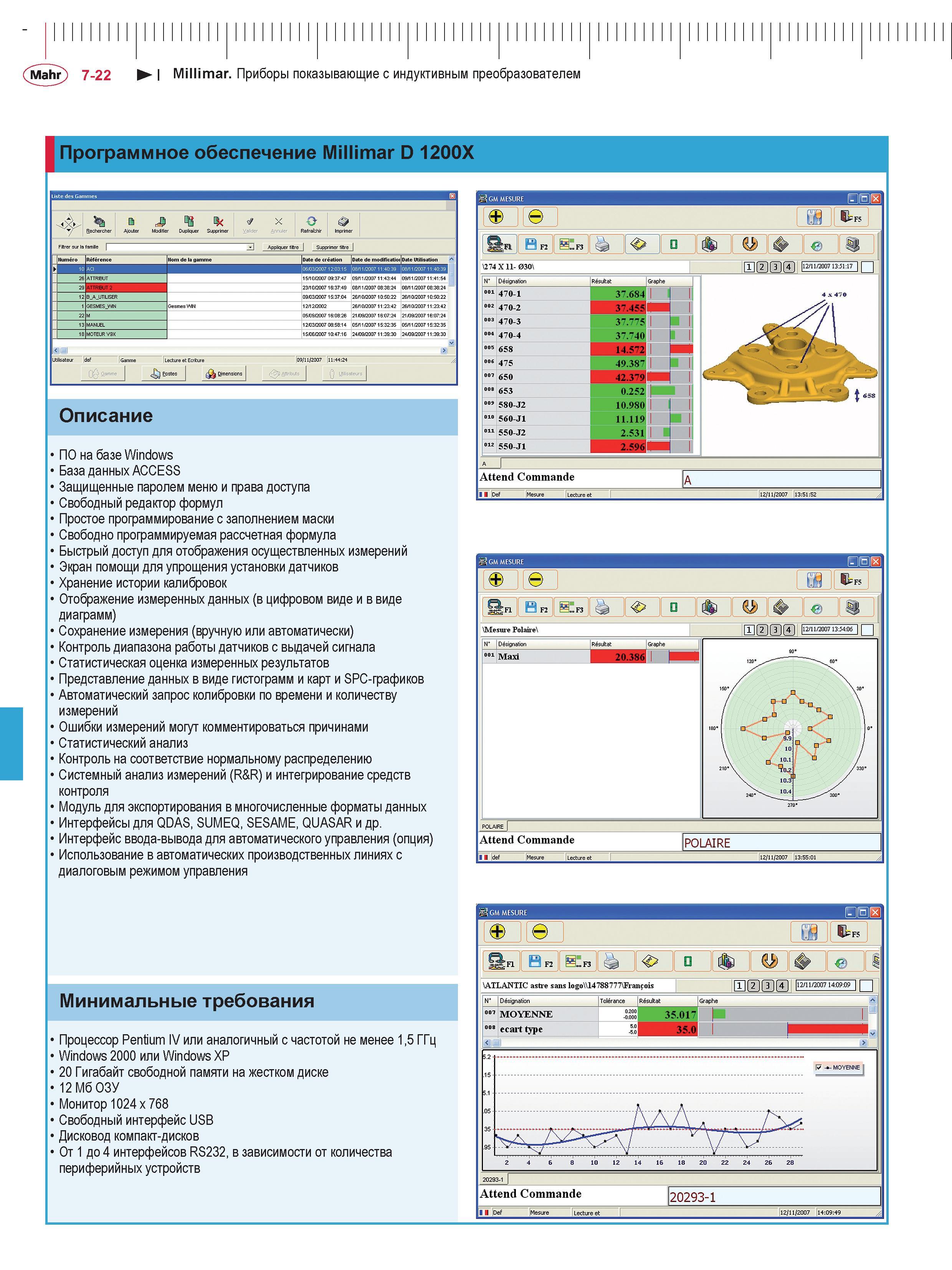This screenshot has width=952, height=1270.
Task: Select the 580-J2 measurement row
Action: click(x=588, y=405)
